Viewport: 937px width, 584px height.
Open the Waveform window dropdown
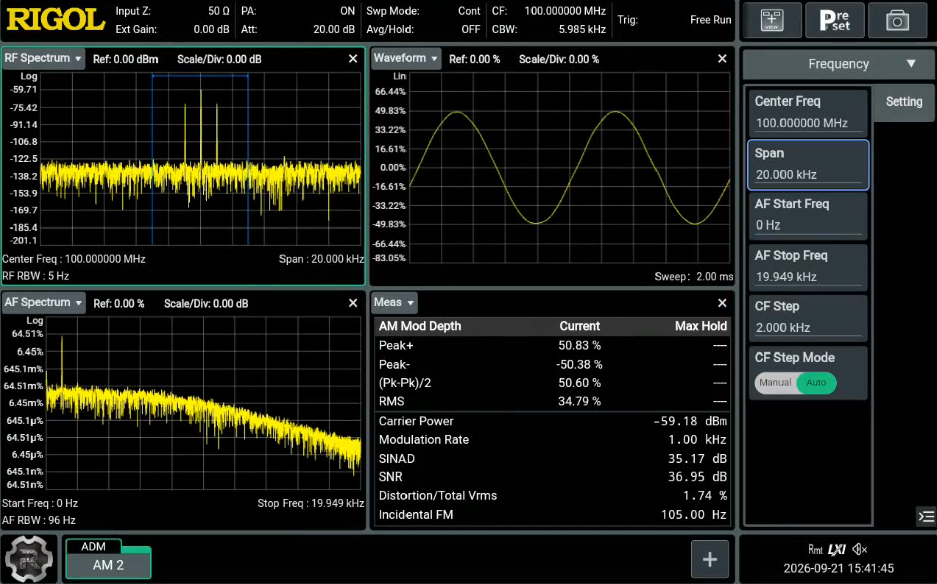click(406, 59)
